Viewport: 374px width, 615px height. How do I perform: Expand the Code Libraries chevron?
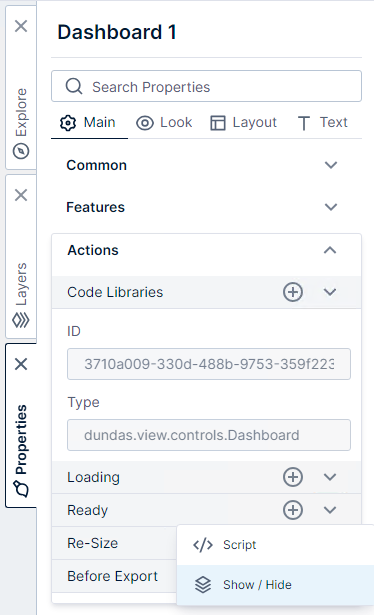pos(330,292)
